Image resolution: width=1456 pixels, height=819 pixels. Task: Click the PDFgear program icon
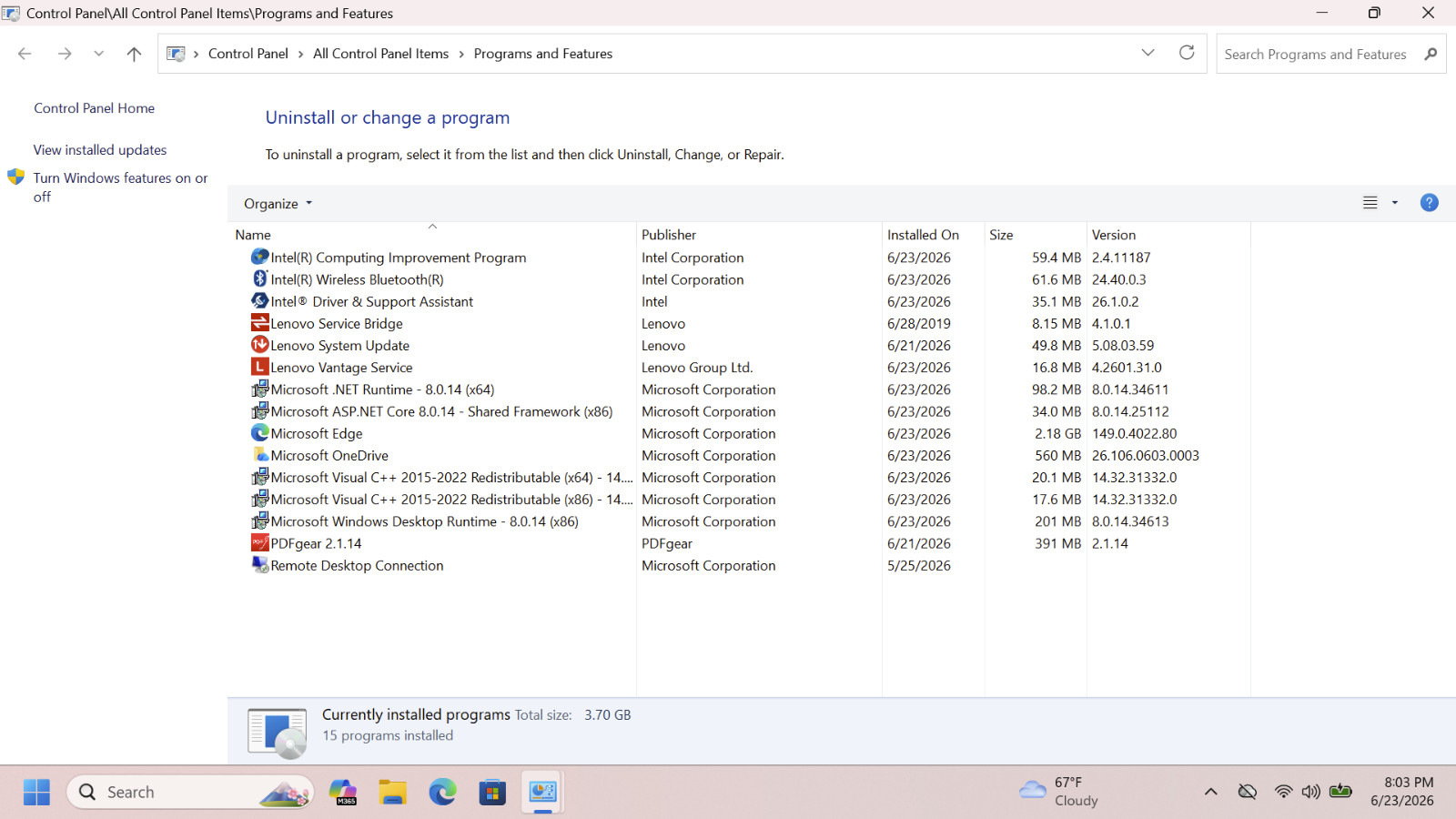pyautogui.click(x=260, y=543)
